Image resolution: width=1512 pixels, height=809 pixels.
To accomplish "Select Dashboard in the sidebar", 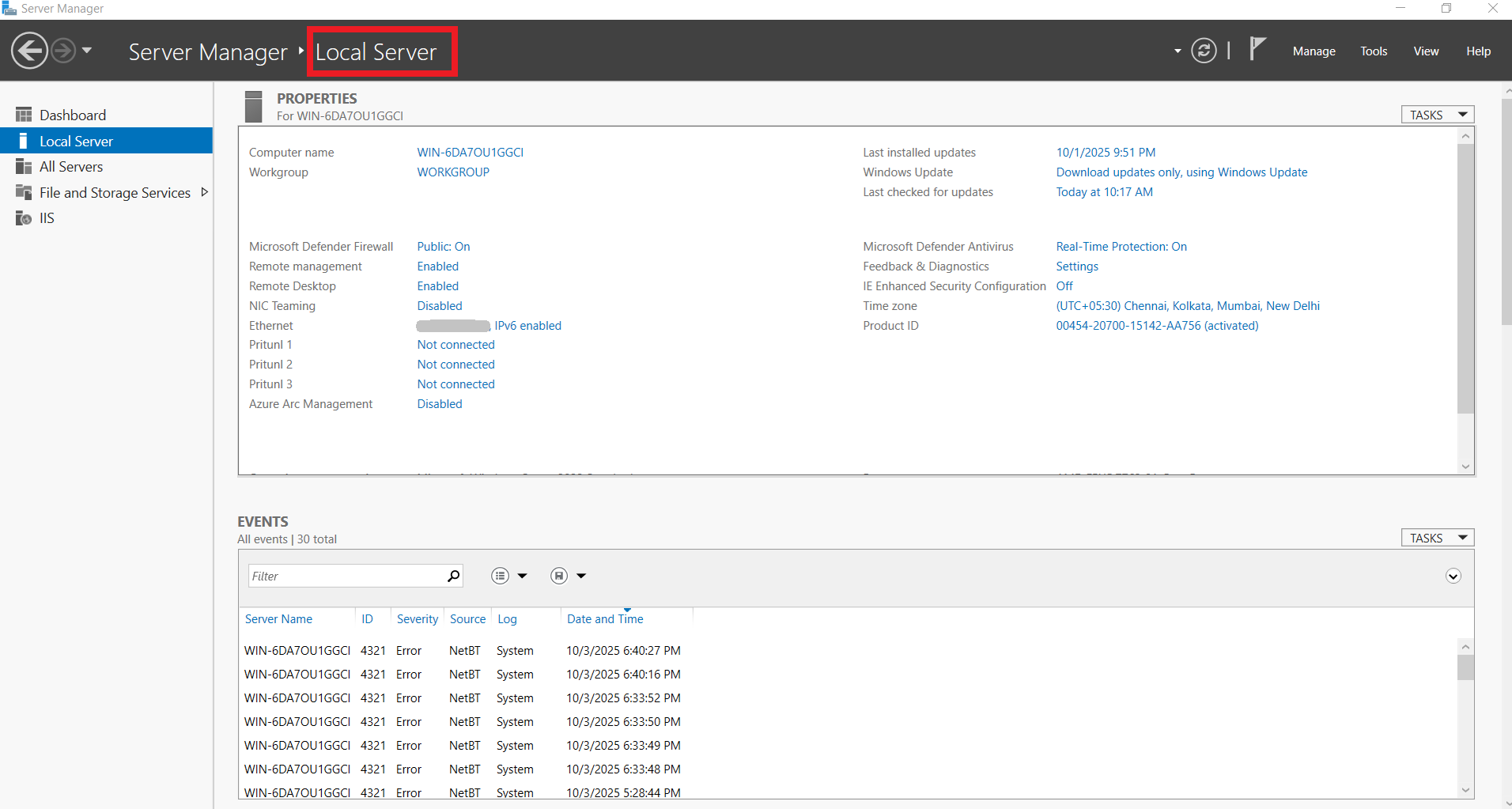I will point(73,115).
